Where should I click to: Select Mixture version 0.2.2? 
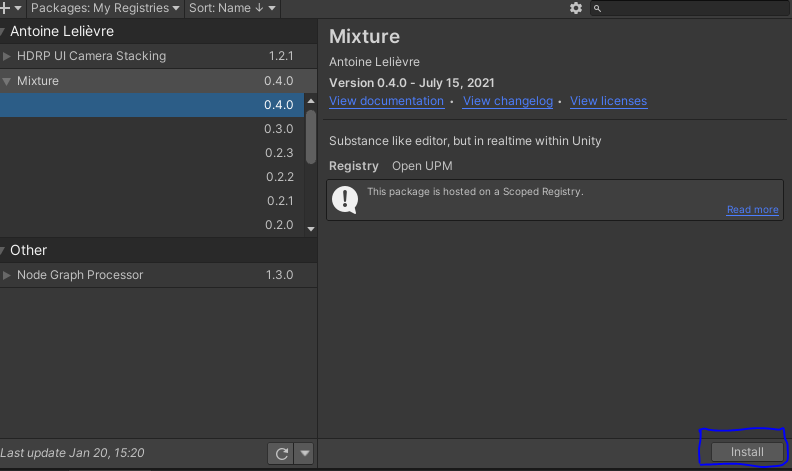(x=152, y=177)
